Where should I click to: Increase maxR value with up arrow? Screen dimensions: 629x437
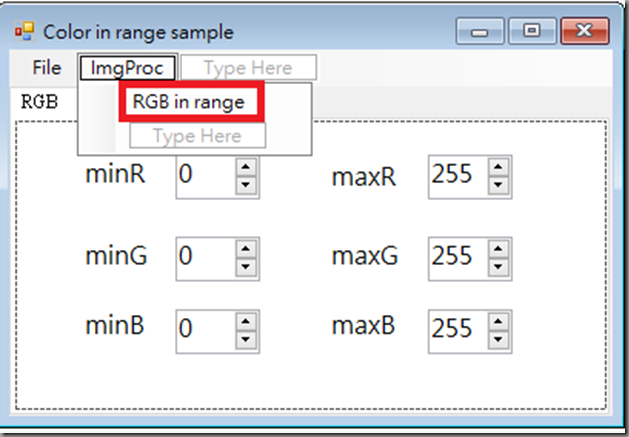pyautogui.click(x=499, y=167)
